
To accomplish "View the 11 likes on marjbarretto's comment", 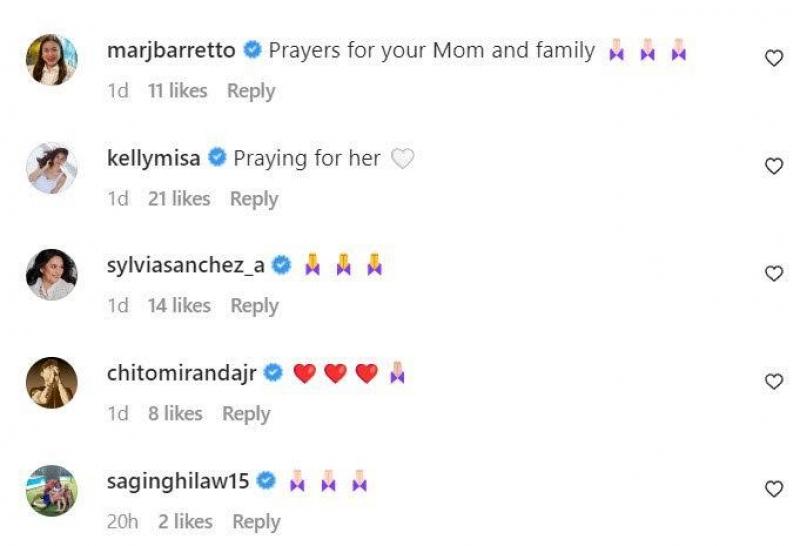I will 176,91.
